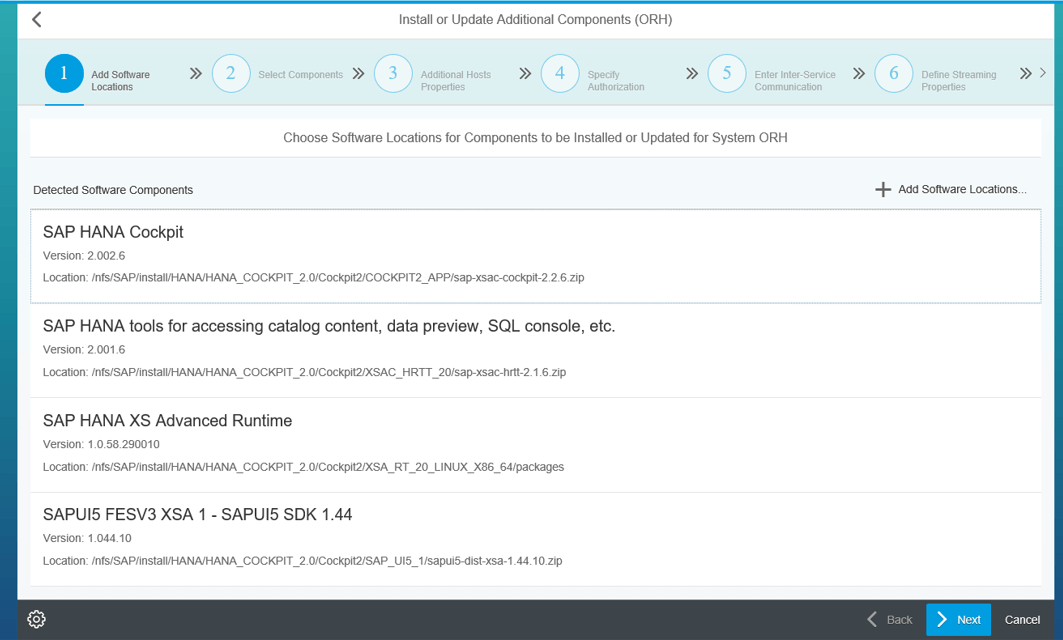The height and width of the screenshot is (640, 1063).
Task: Select SAPUI5 FESV3 XSA 1 entry
Action: pos(536,540)
